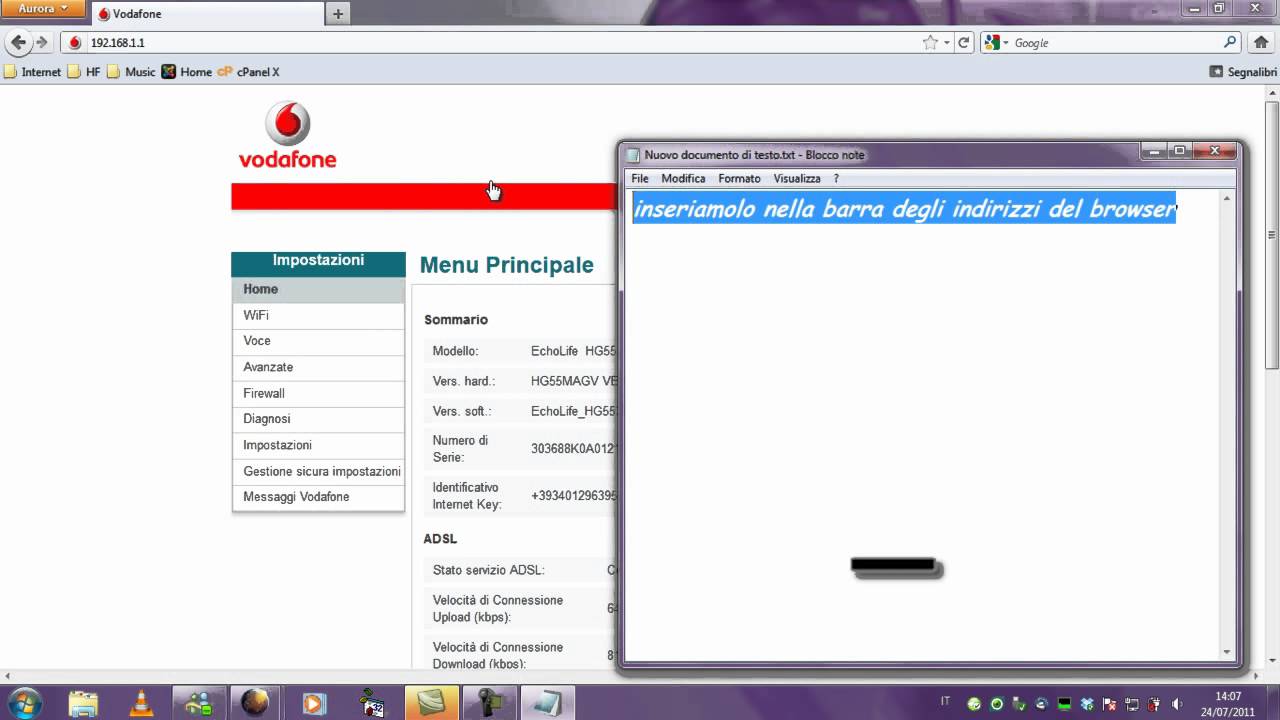The image size is (1280, 720).
Task: Click the Modello: row label
Action: click(455, 351)
